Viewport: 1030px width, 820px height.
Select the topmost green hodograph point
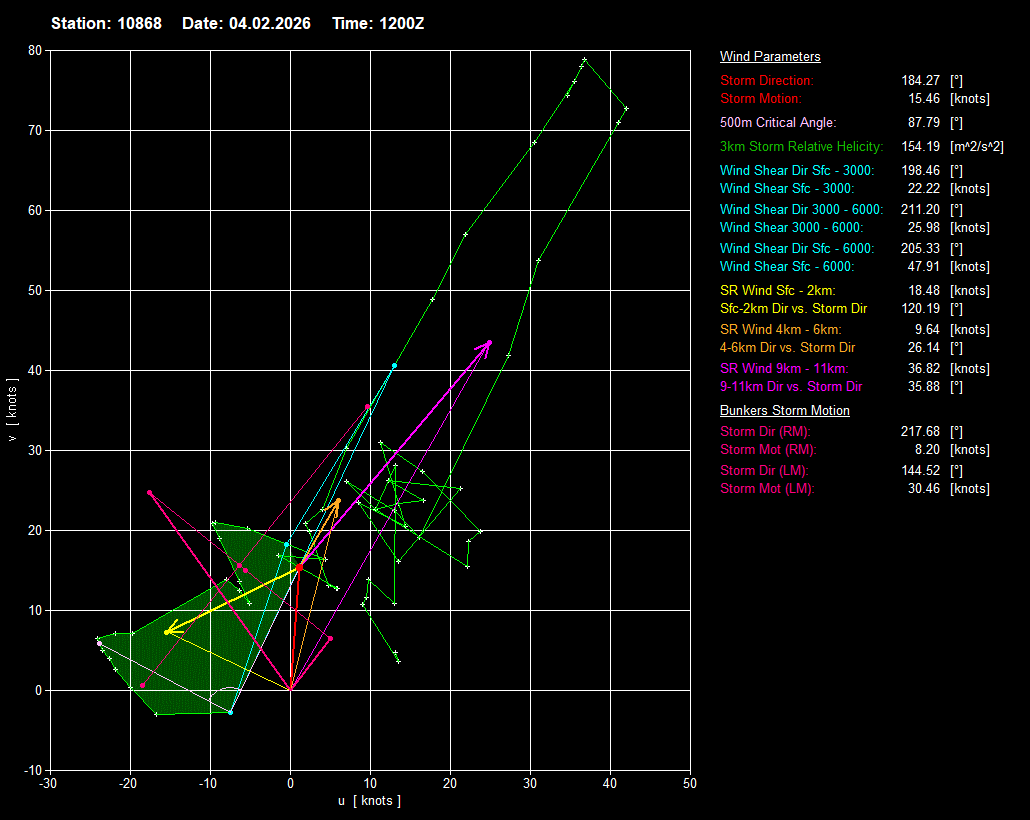click(585, 60)
